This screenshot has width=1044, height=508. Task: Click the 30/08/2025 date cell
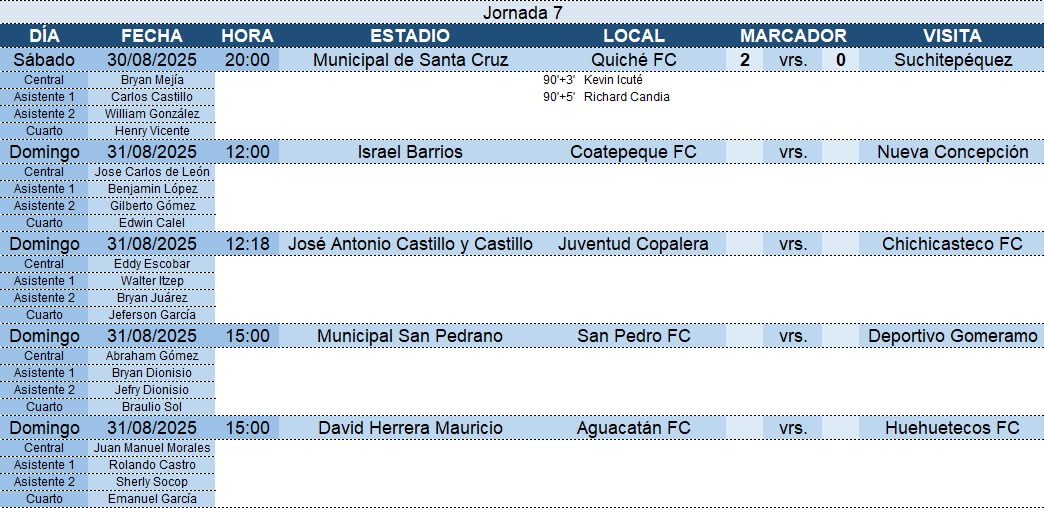tap(152, 60)
